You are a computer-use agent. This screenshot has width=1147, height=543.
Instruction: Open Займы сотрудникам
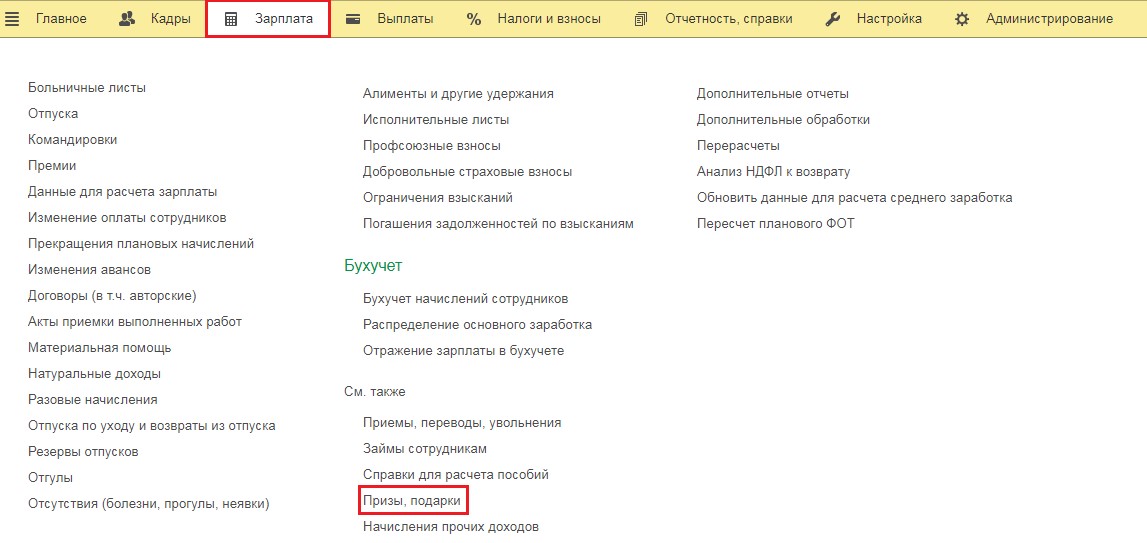(425, 449)
